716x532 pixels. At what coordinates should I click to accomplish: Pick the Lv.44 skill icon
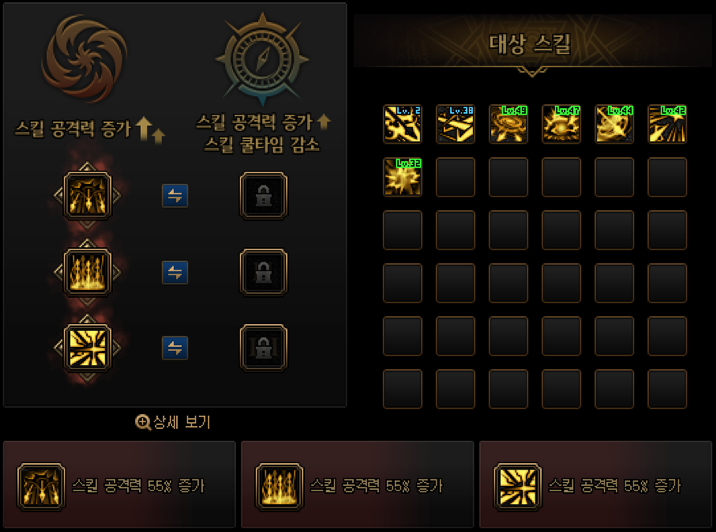(614, 124)
